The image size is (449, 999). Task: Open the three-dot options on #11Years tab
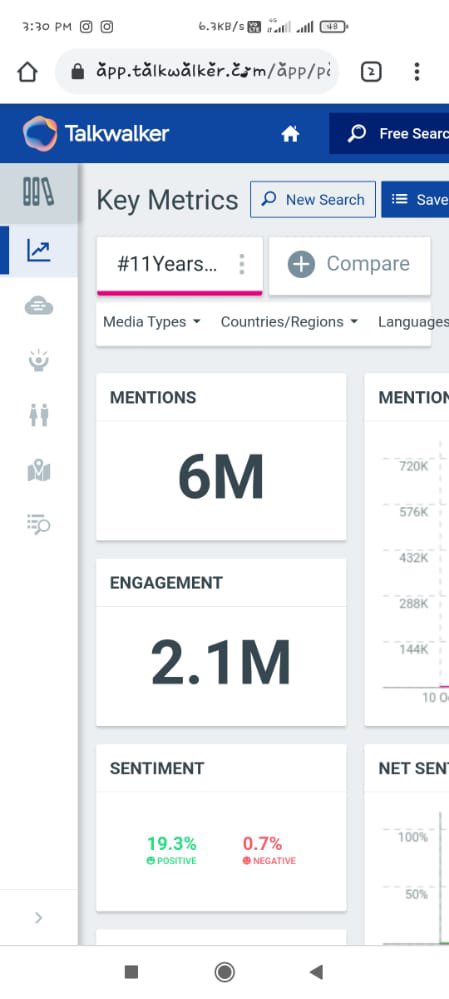point(241,264)
